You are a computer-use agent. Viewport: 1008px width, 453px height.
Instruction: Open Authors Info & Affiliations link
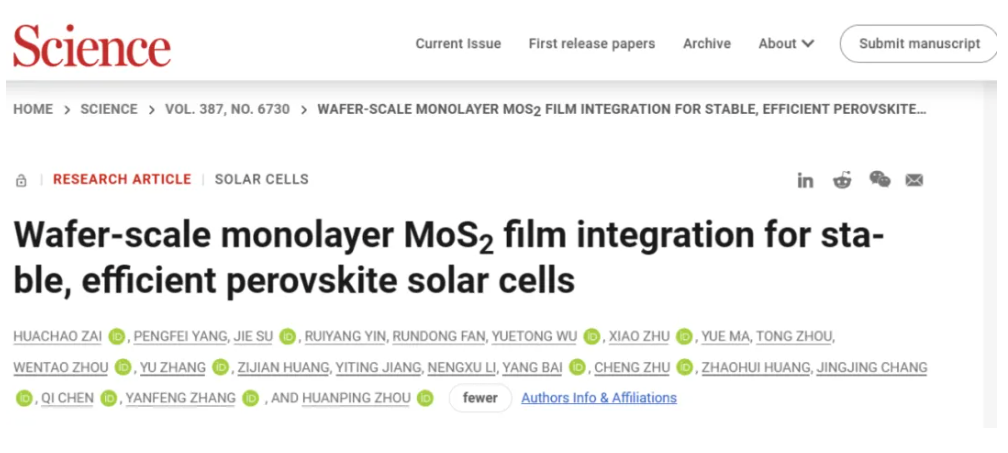click(x=598, y=398)
